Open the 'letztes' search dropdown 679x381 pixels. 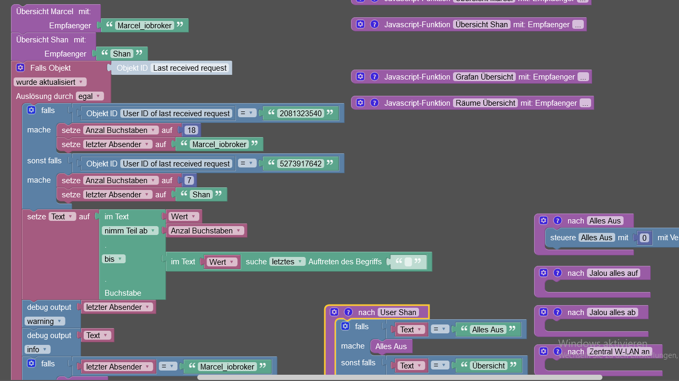[287, 262]
